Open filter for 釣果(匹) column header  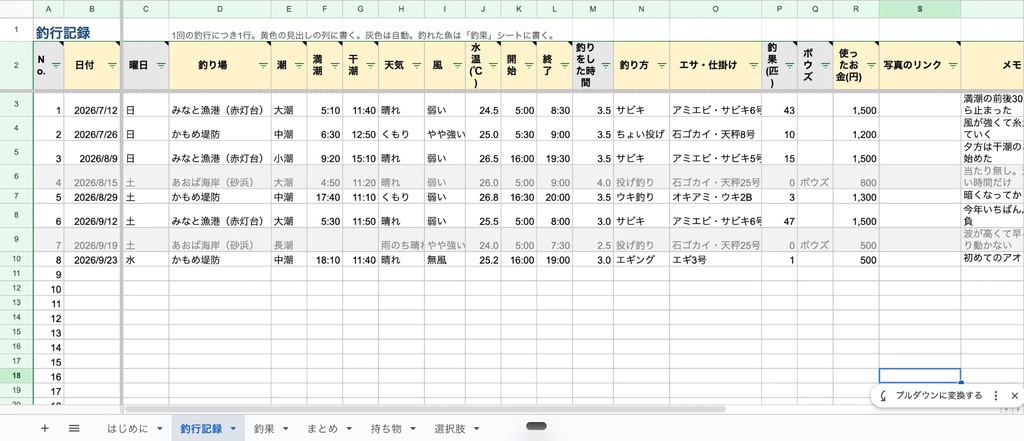click(789, 65)
